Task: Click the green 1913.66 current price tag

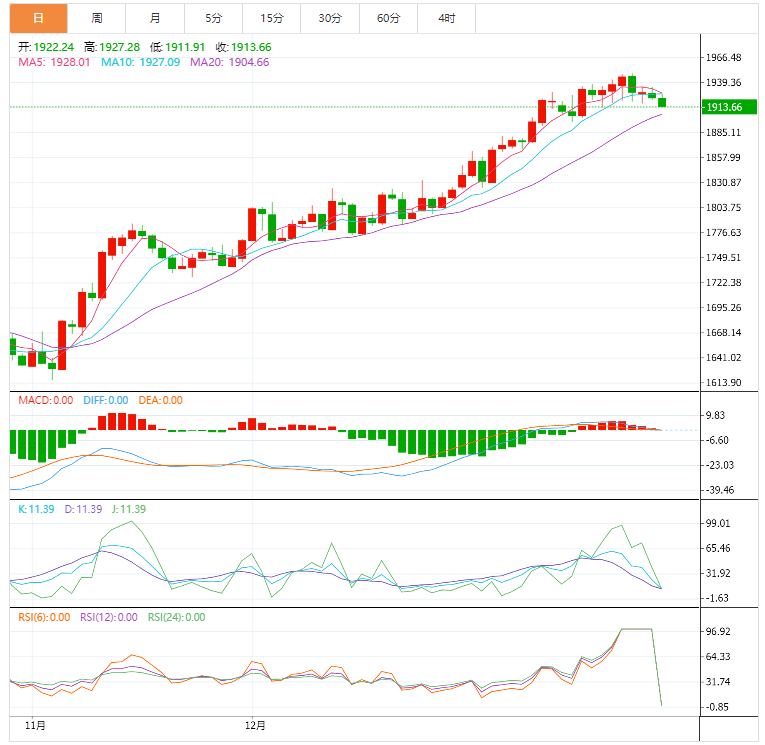Action: pos(723,107)
